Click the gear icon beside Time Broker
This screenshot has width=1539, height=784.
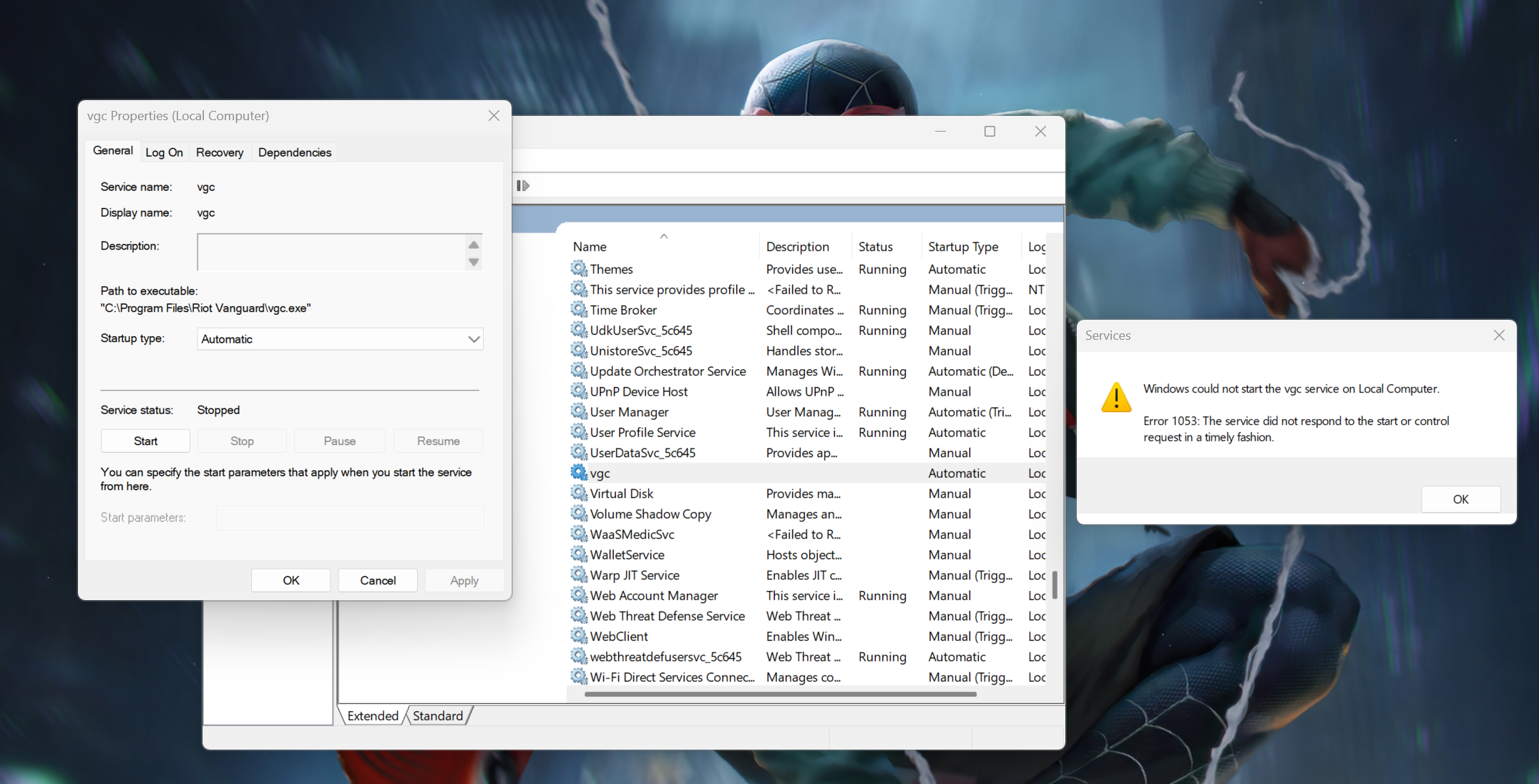(x=579, y=310)
